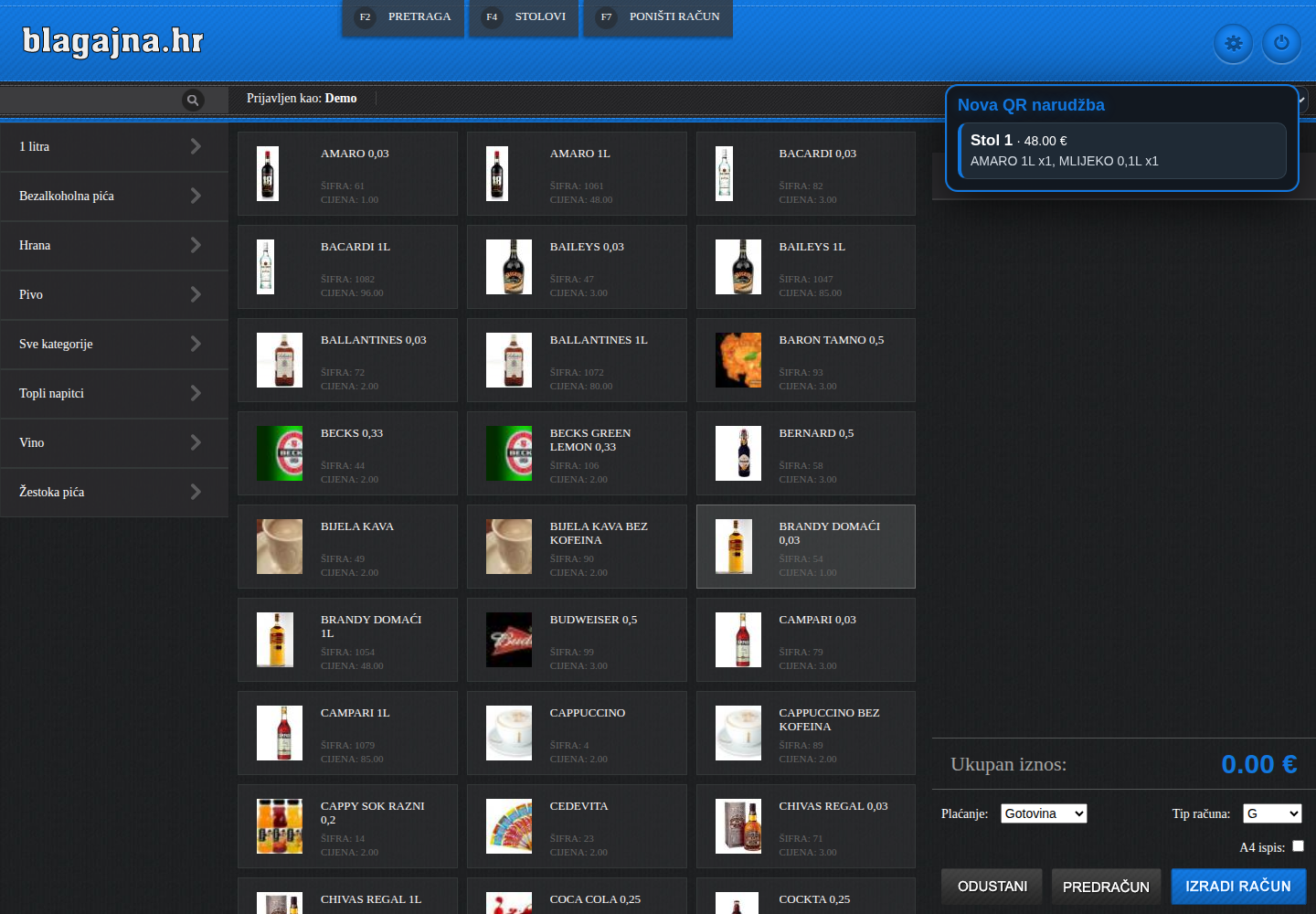Image resolution: width=1316 pixels, height=914 pixels.
Task: Expand the 1 litra category arrow
Action: pyautogui.click(x=196, y=146)
